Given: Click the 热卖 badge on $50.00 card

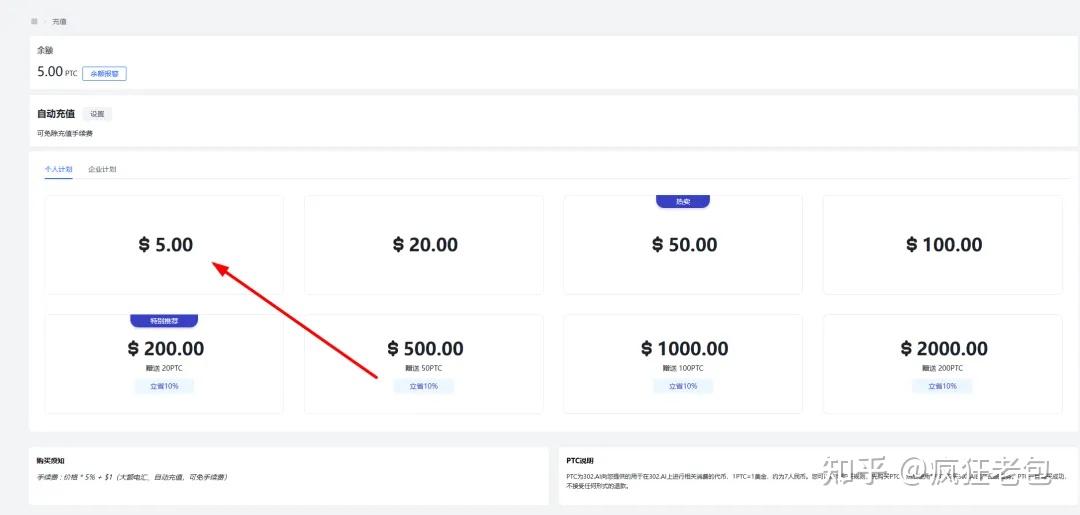Looking at the screenshot, I should point(683,201).
